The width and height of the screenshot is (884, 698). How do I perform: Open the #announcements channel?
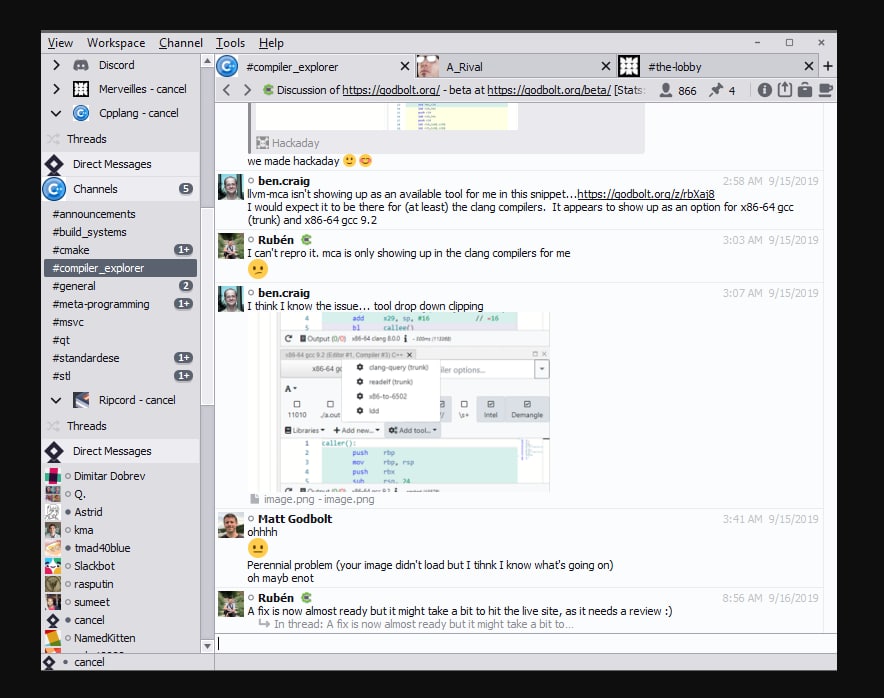coord(120,214)
